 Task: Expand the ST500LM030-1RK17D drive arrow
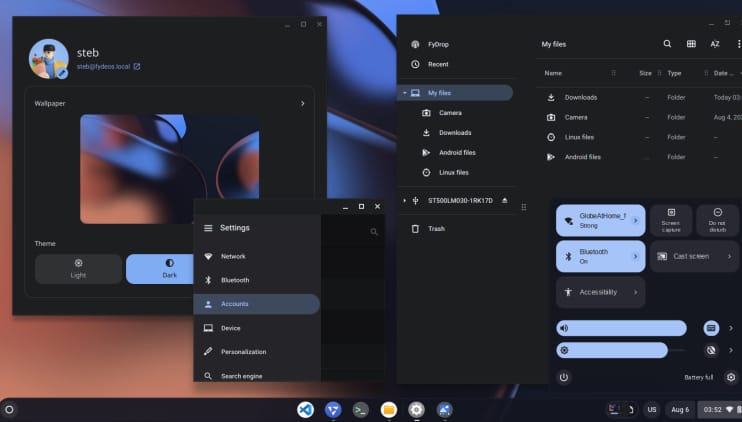(405, 201)
